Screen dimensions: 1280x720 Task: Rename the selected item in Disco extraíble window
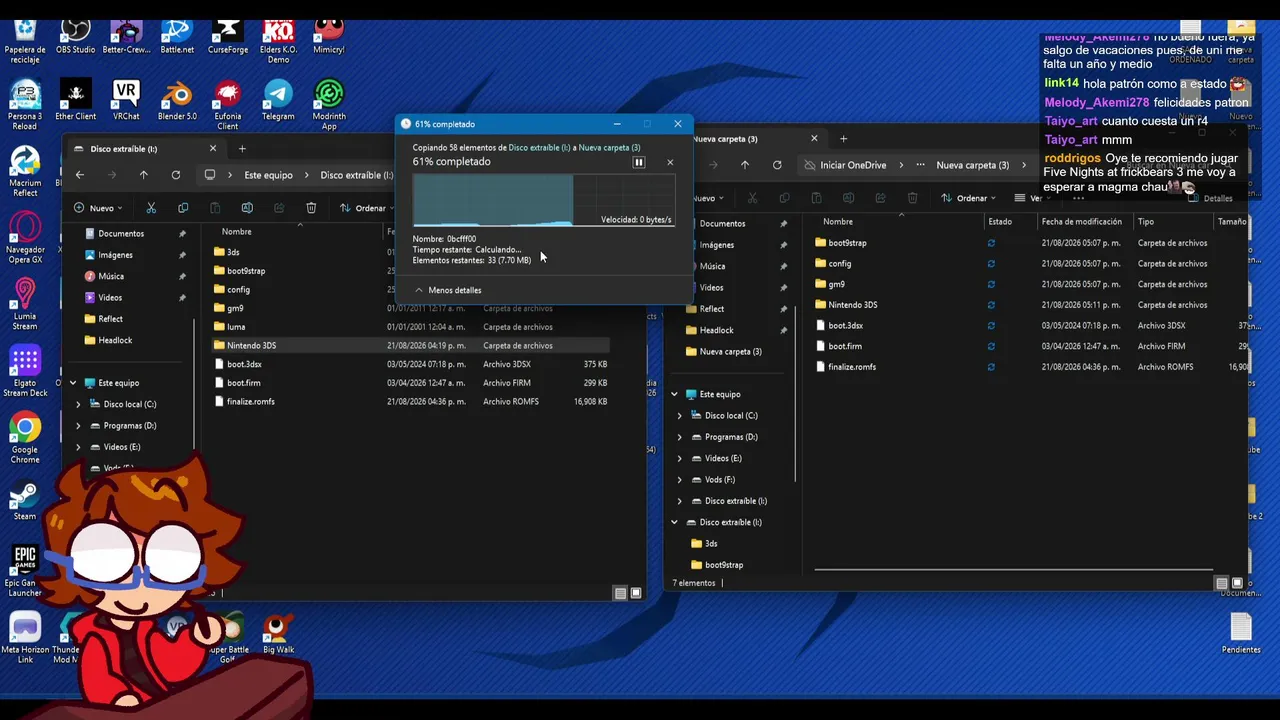click(247, 208)
